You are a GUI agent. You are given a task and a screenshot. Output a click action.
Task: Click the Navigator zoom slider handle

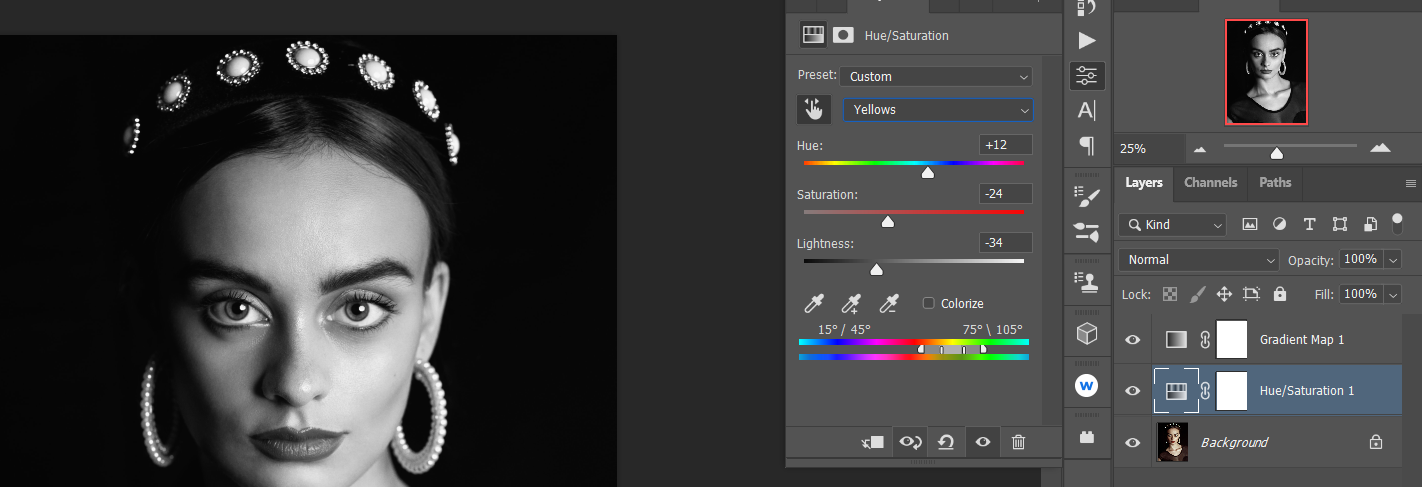[x=1276, y=153]
